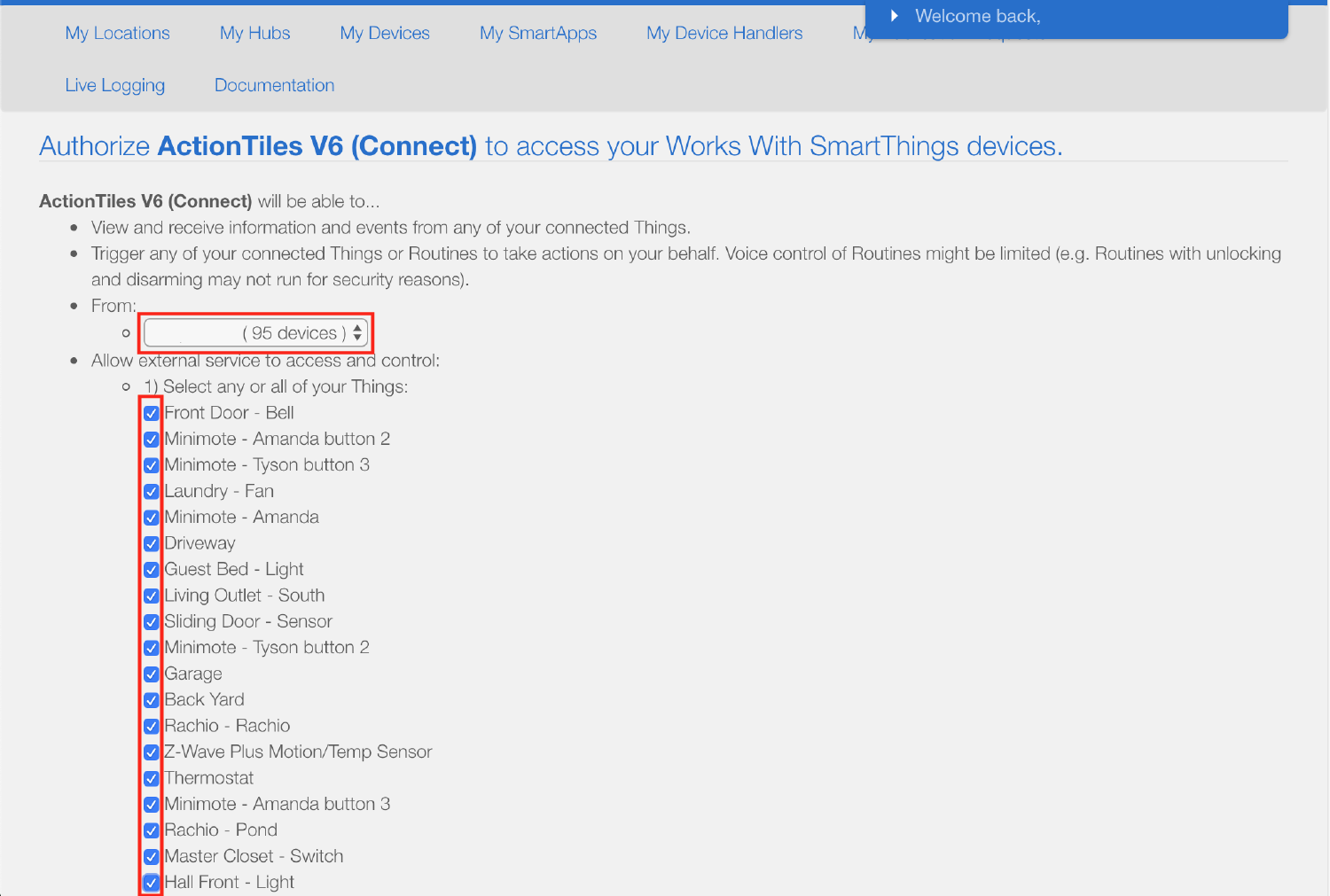Toggle the Z-Wave Plus Motion/Temp Sensor checkbox
The image size is (1330, 896).
coord(151,752)
